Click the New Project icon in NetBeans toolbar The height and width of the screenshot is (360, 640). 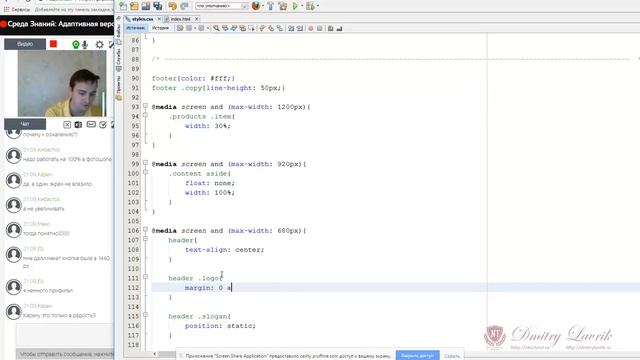(x=134, y=6)
